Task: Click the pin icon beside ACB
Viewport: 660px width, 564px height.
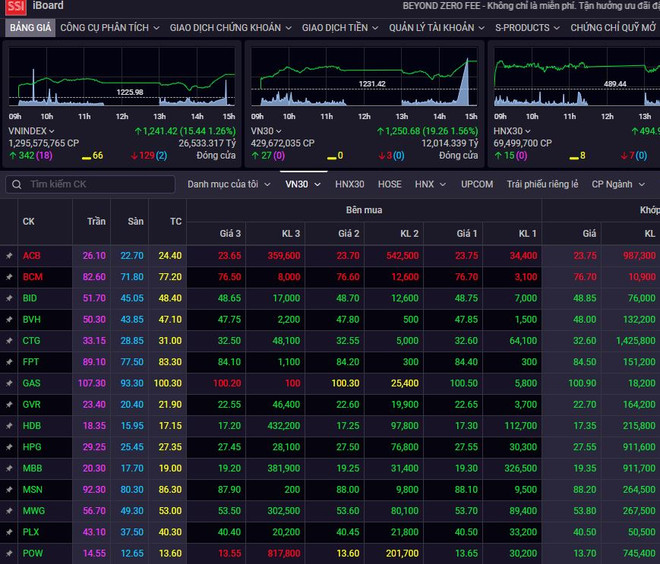Action: tap(9, 256)
